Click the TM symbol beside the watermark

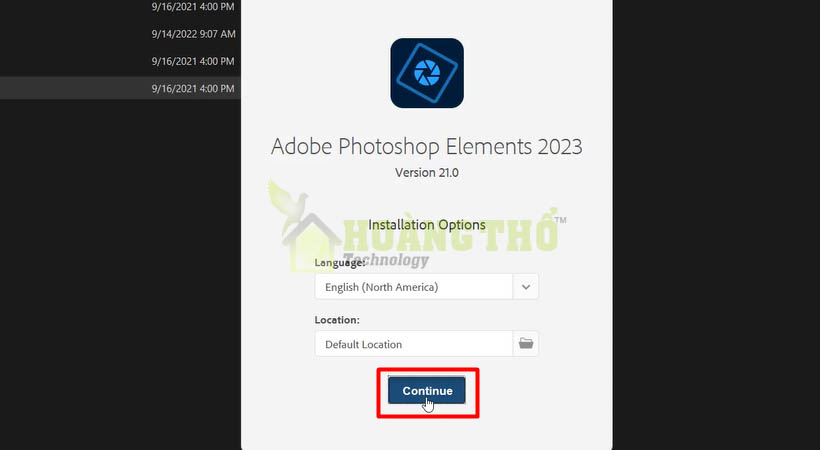560,220
